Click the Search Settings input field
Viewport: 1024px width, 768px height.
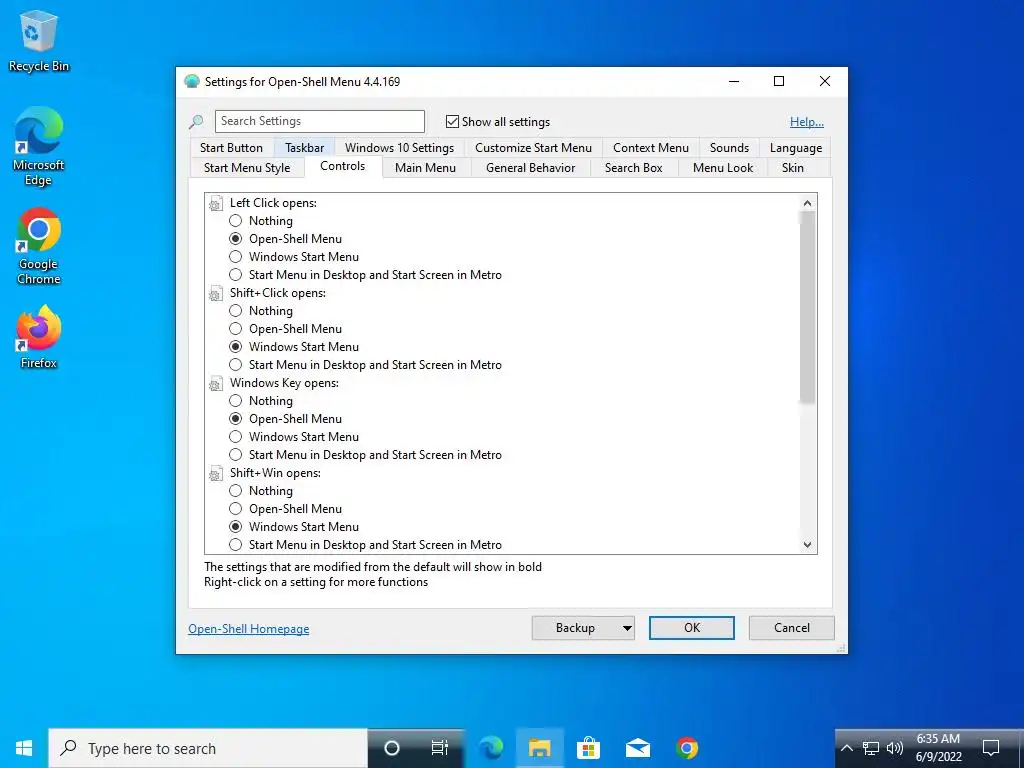tap(320, 121)
